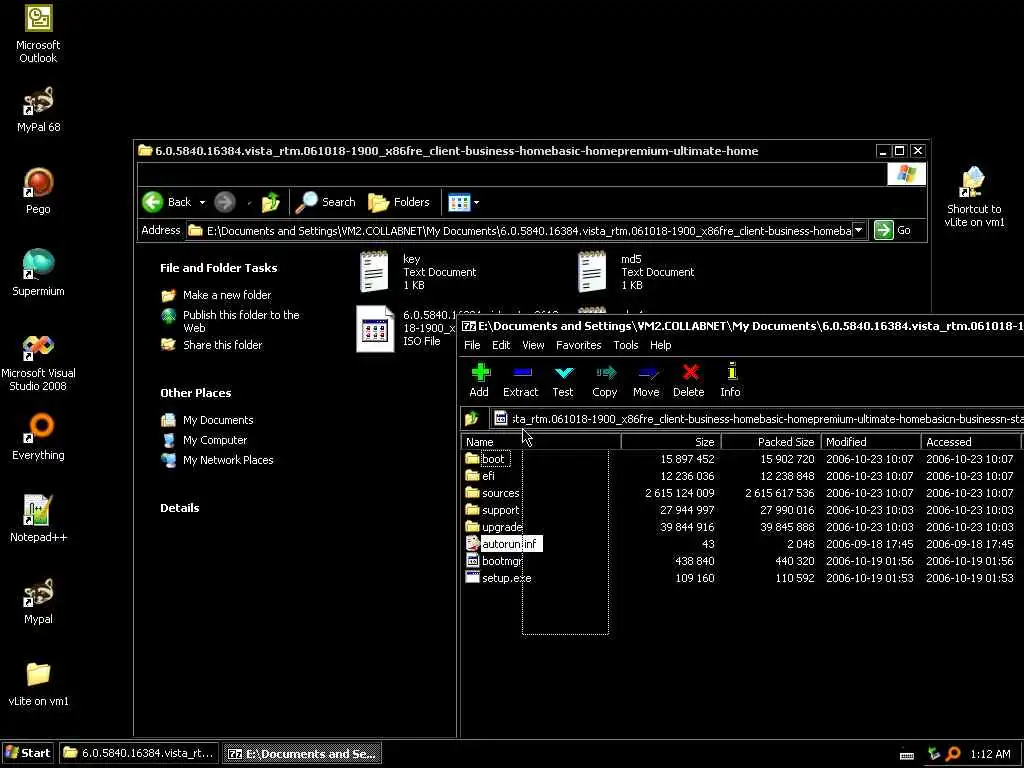Select the bootmgr file in 7-Zip
Viewport: 1024px width, 768px height.
point(494,561)
